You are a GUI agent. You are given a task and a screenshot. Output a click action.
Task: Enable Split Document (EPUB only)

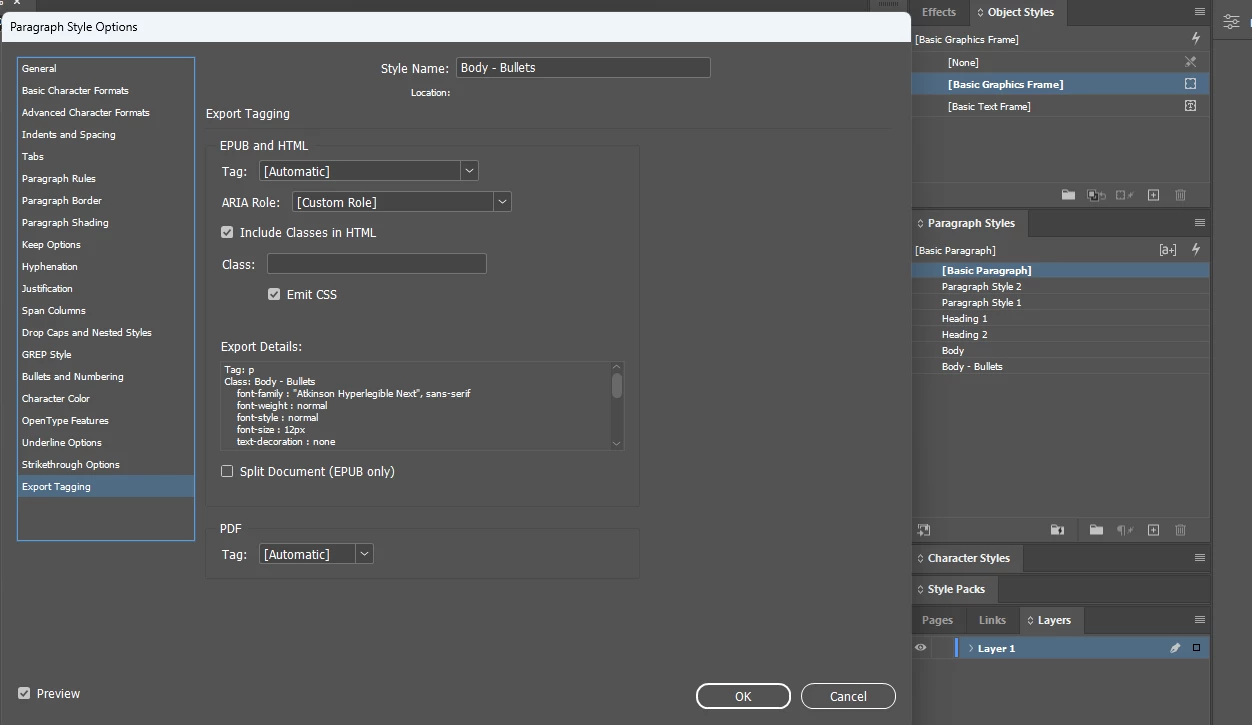tap(227, 471)
